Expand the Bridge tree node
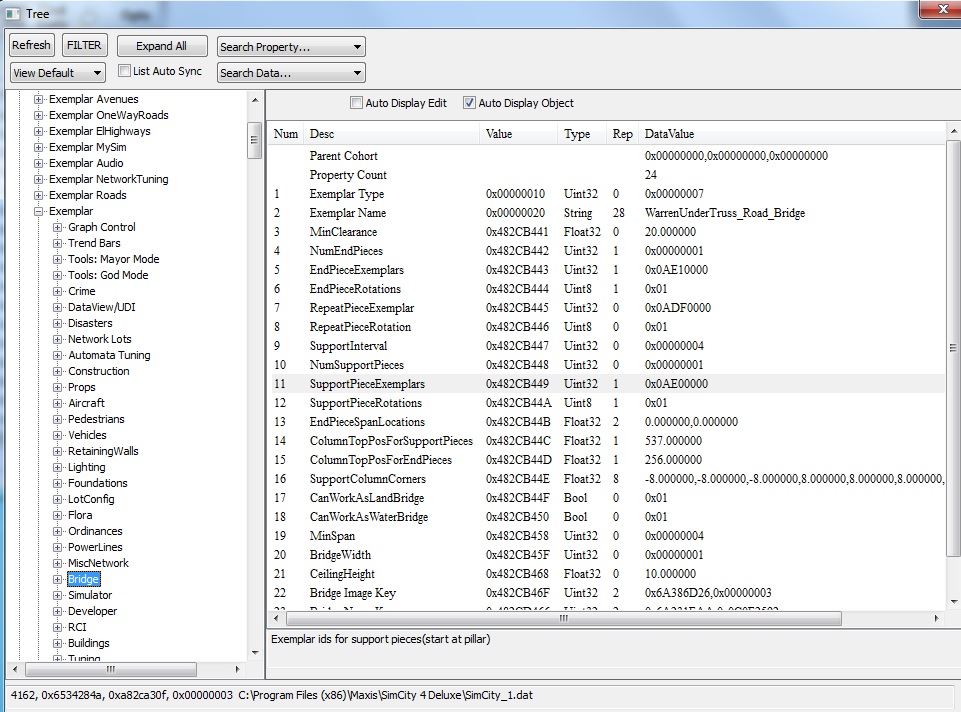This screenshot has width=961, height=712. pyautogui.click(x=57, y=579)
